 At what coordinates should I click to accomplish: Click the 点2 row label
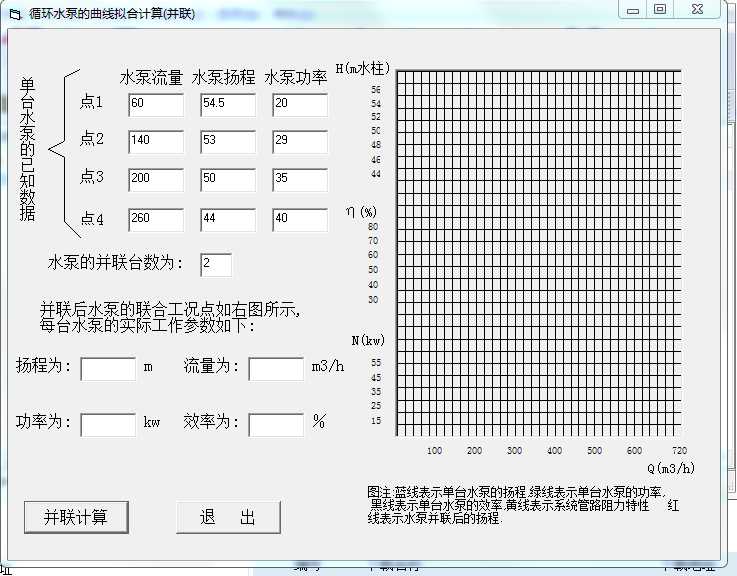click(x=91, y=138)
